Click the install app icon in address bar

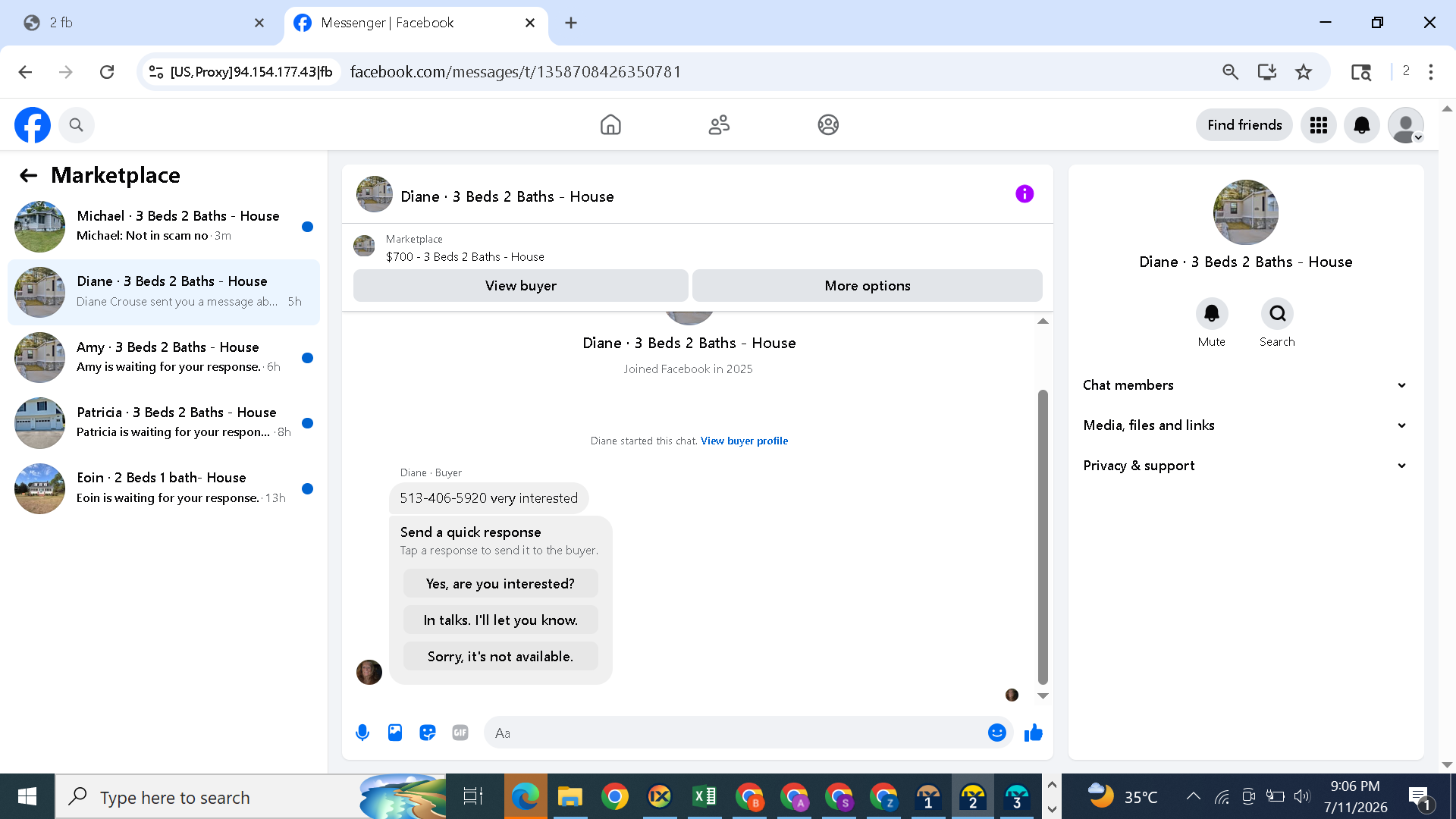(1267, 72)
